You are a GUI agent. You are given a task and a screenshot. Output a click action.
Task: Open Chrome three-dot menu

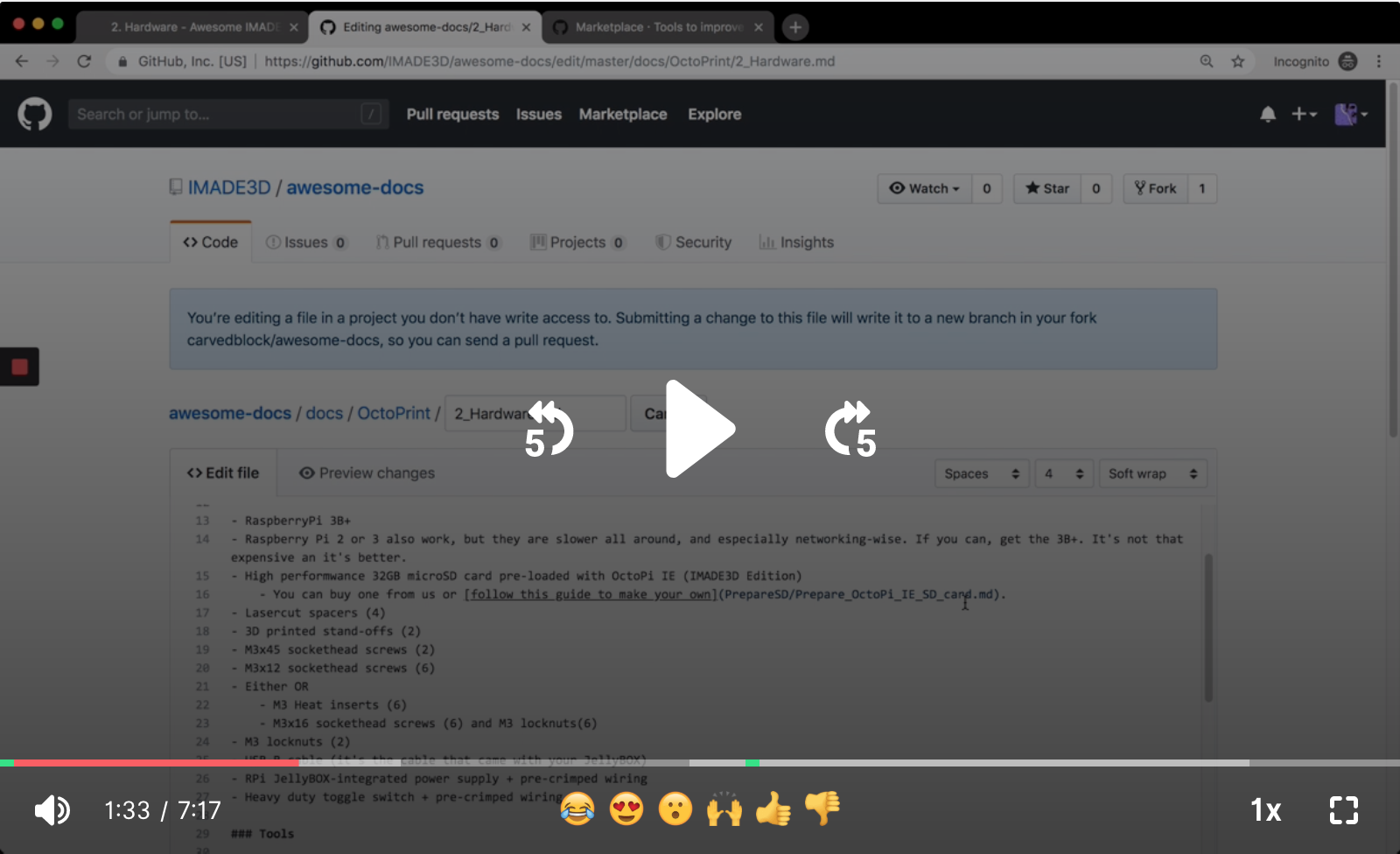[x=1379, y=61]
